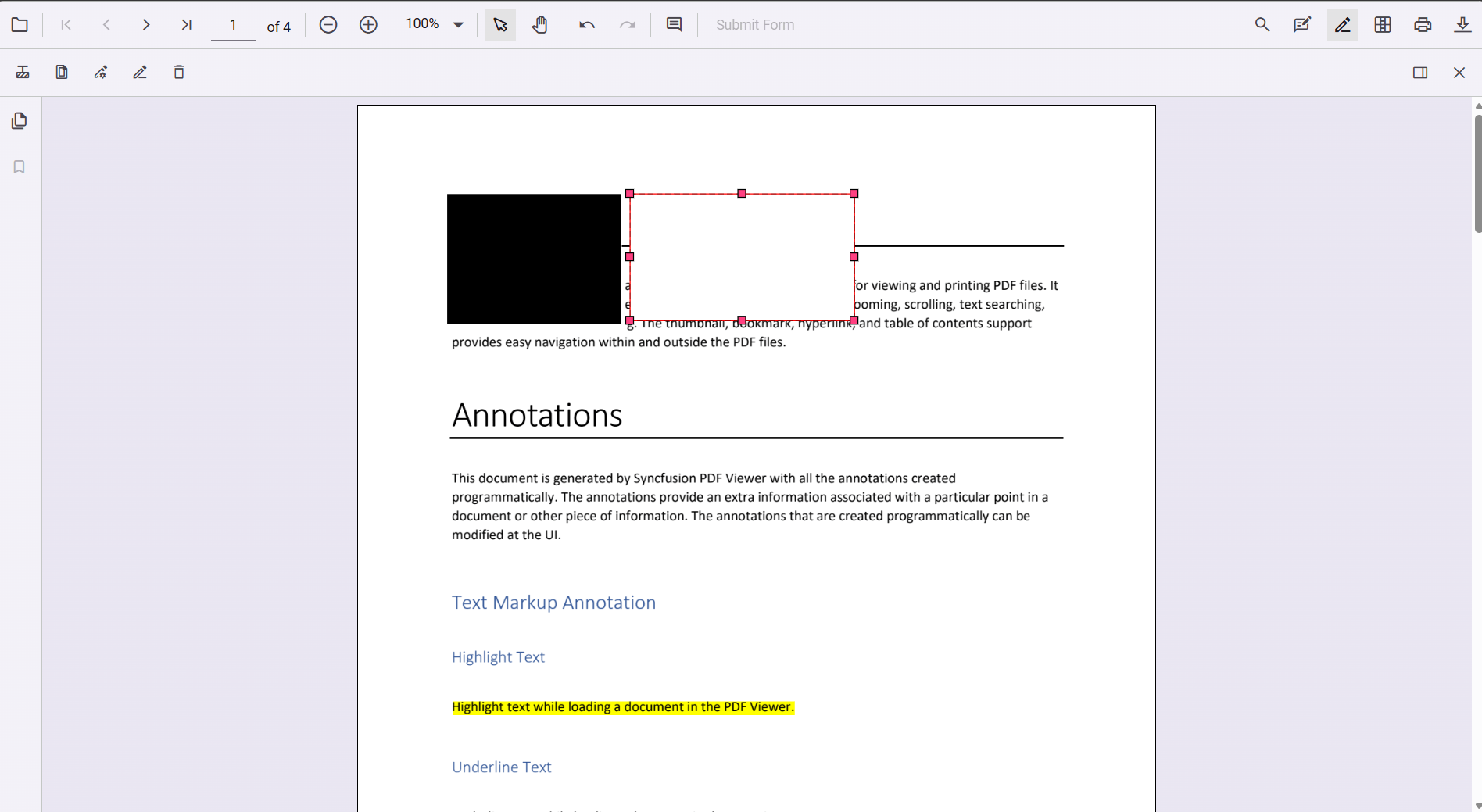The image size is (1482, 812).
Task: Toggle the comment panel
Action: click(674, 24)
